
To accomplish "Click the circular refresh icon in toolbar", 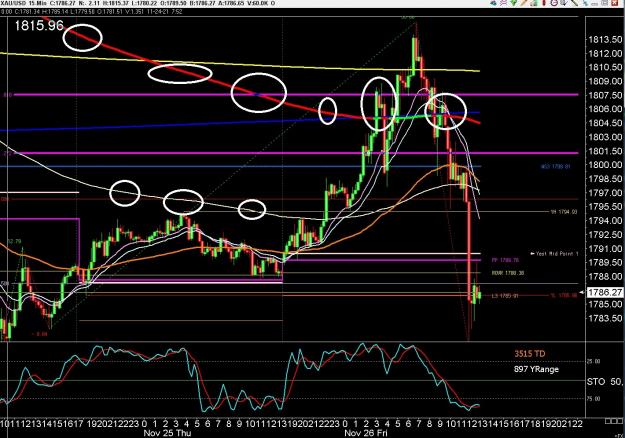I will (554, 3).
